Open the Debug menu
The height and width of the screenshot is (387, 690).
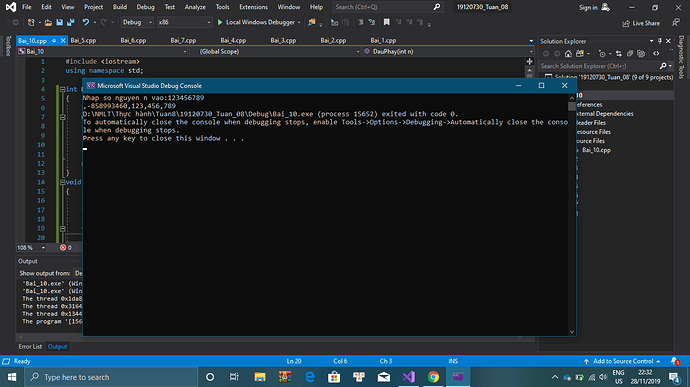click(x=145, y=7)
